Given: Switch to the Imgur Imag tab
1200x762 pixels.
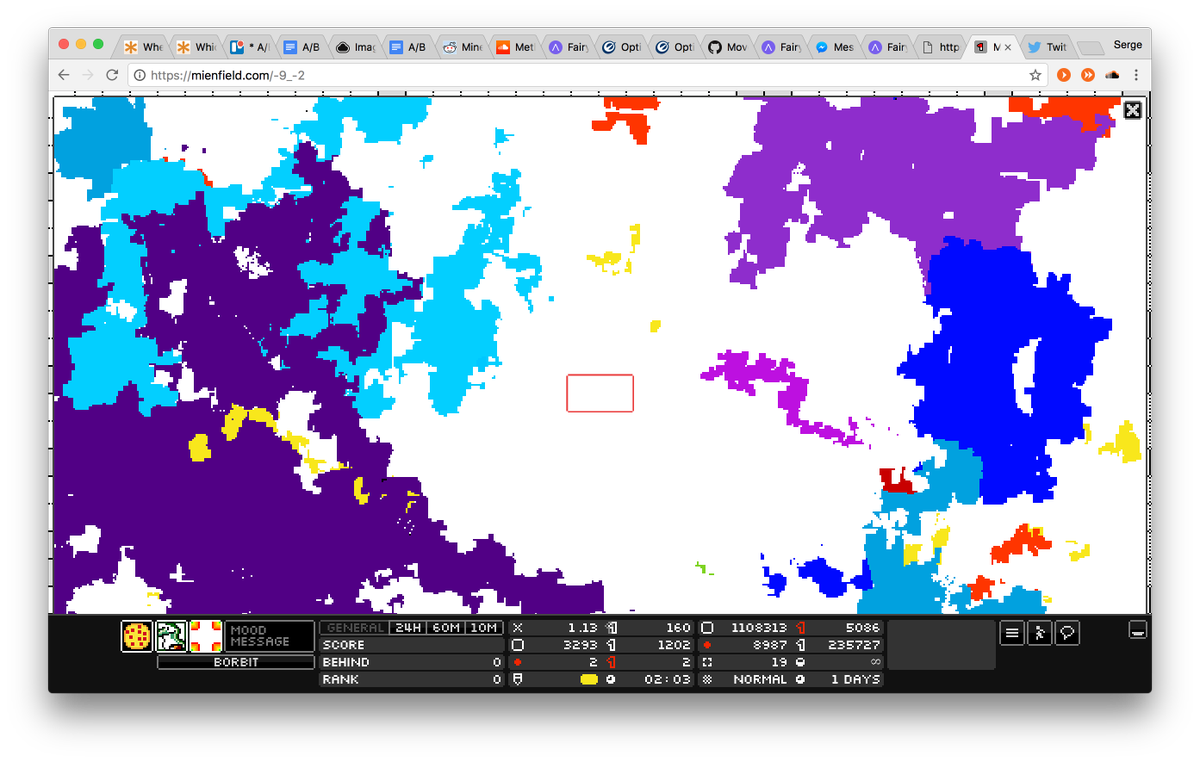Looking at the screenshot, I should 356,47.
